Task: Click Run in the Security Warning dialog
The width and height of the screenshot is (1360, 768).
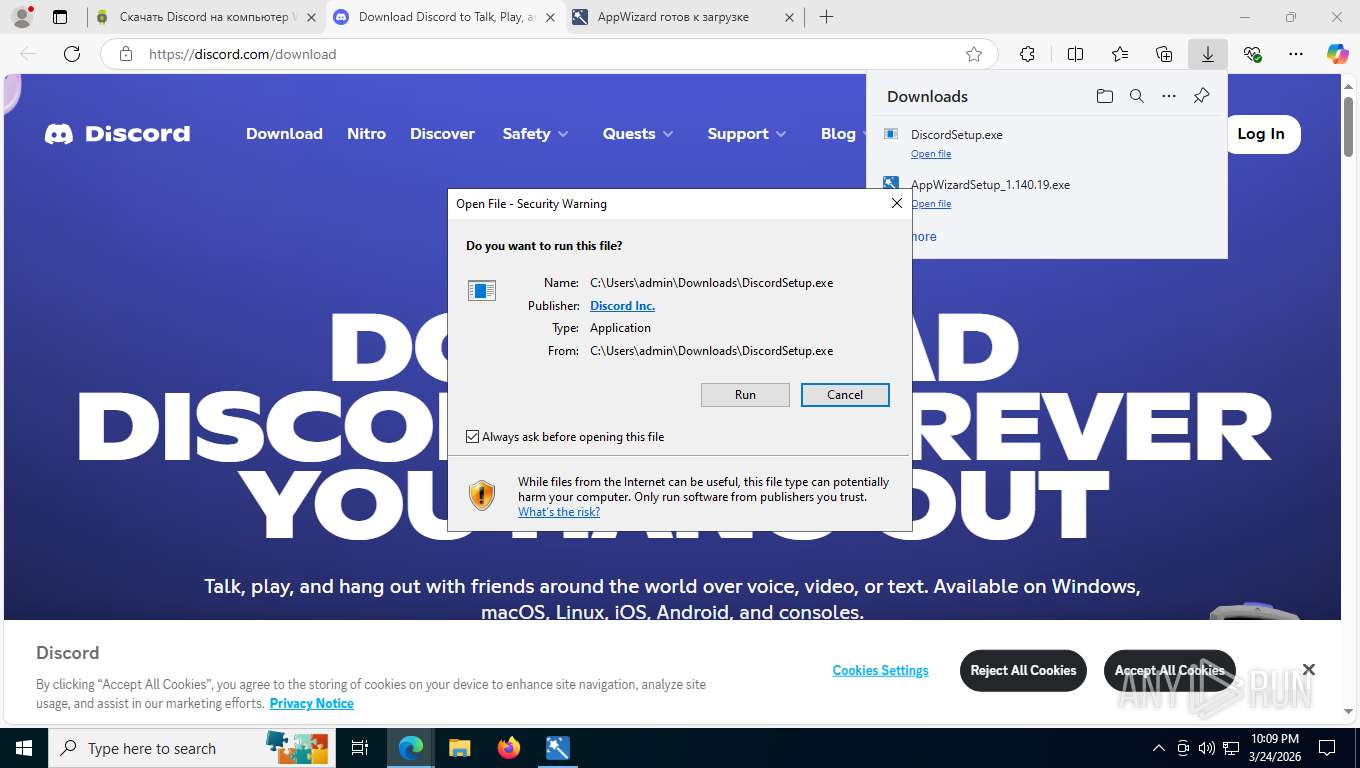Action: pyautogui.click(x=745, y=395)
